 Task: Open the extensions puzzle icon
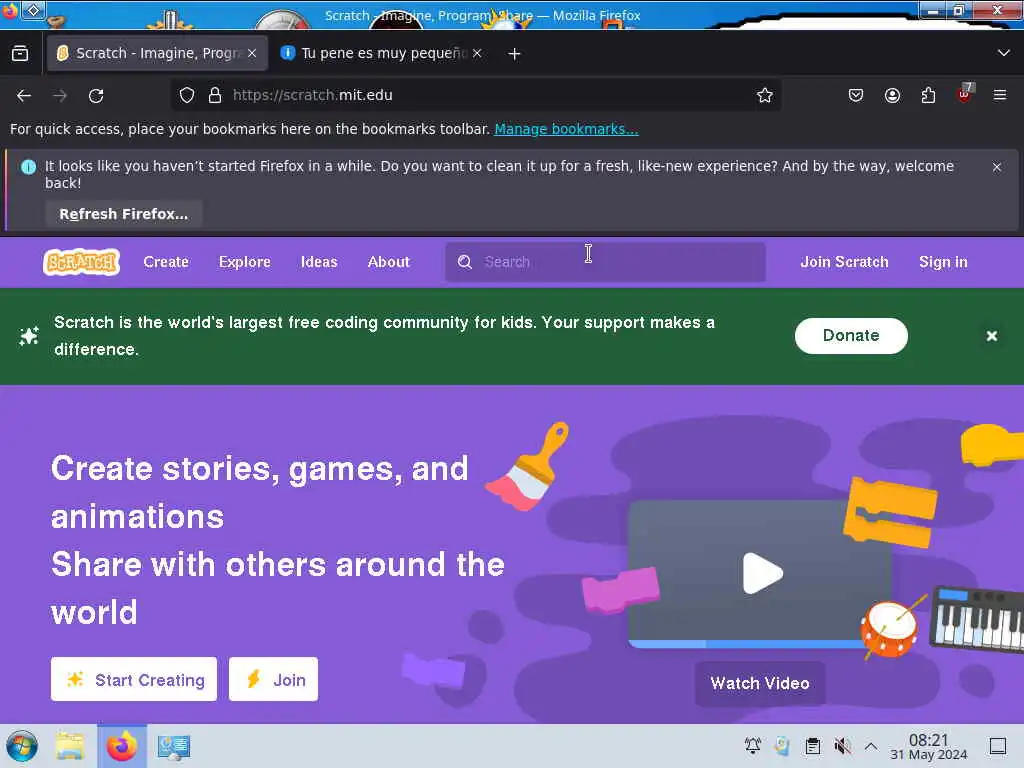928,95
